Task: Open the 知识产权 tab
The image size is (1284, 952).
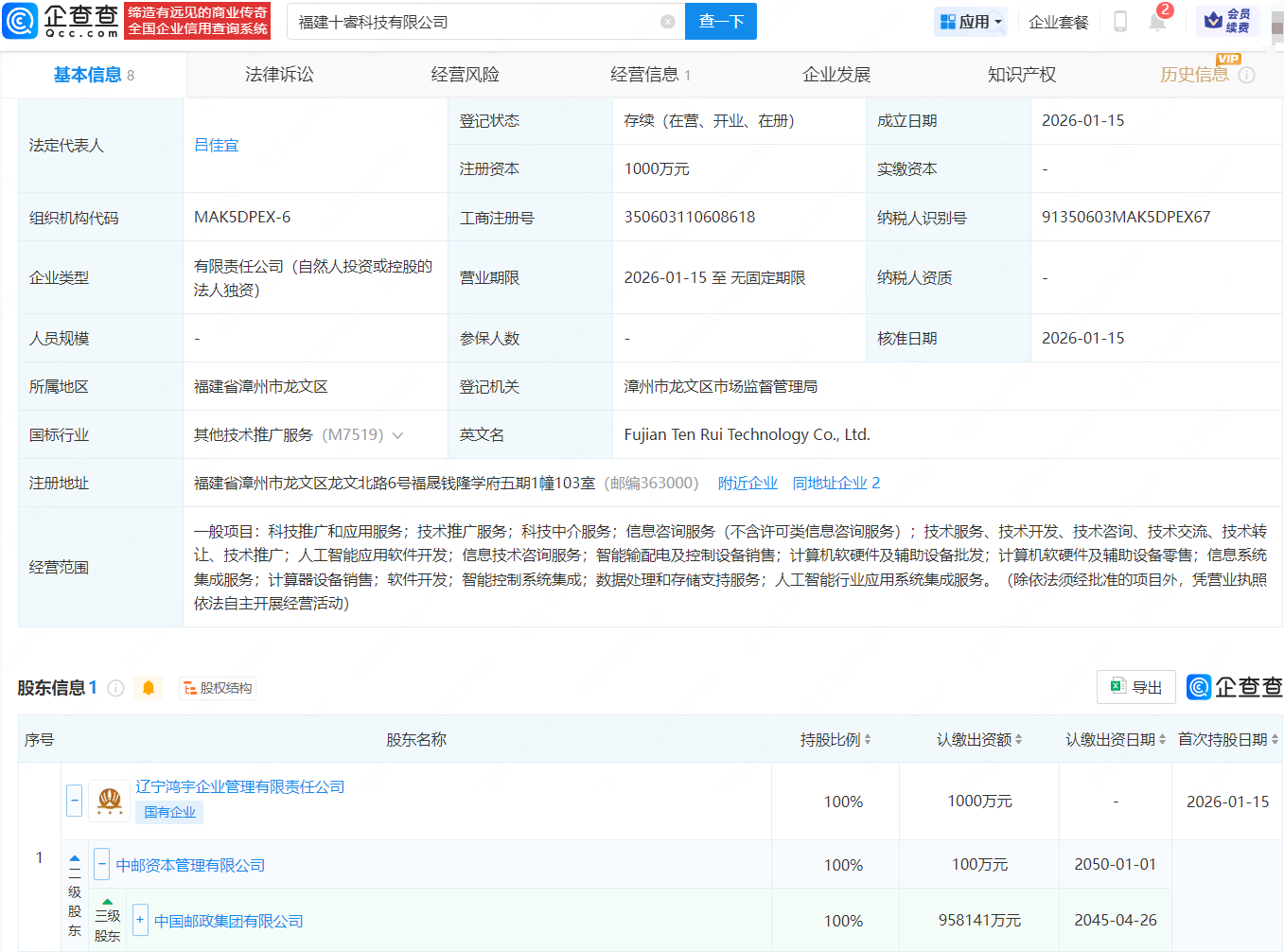Action: (1022, 74)
